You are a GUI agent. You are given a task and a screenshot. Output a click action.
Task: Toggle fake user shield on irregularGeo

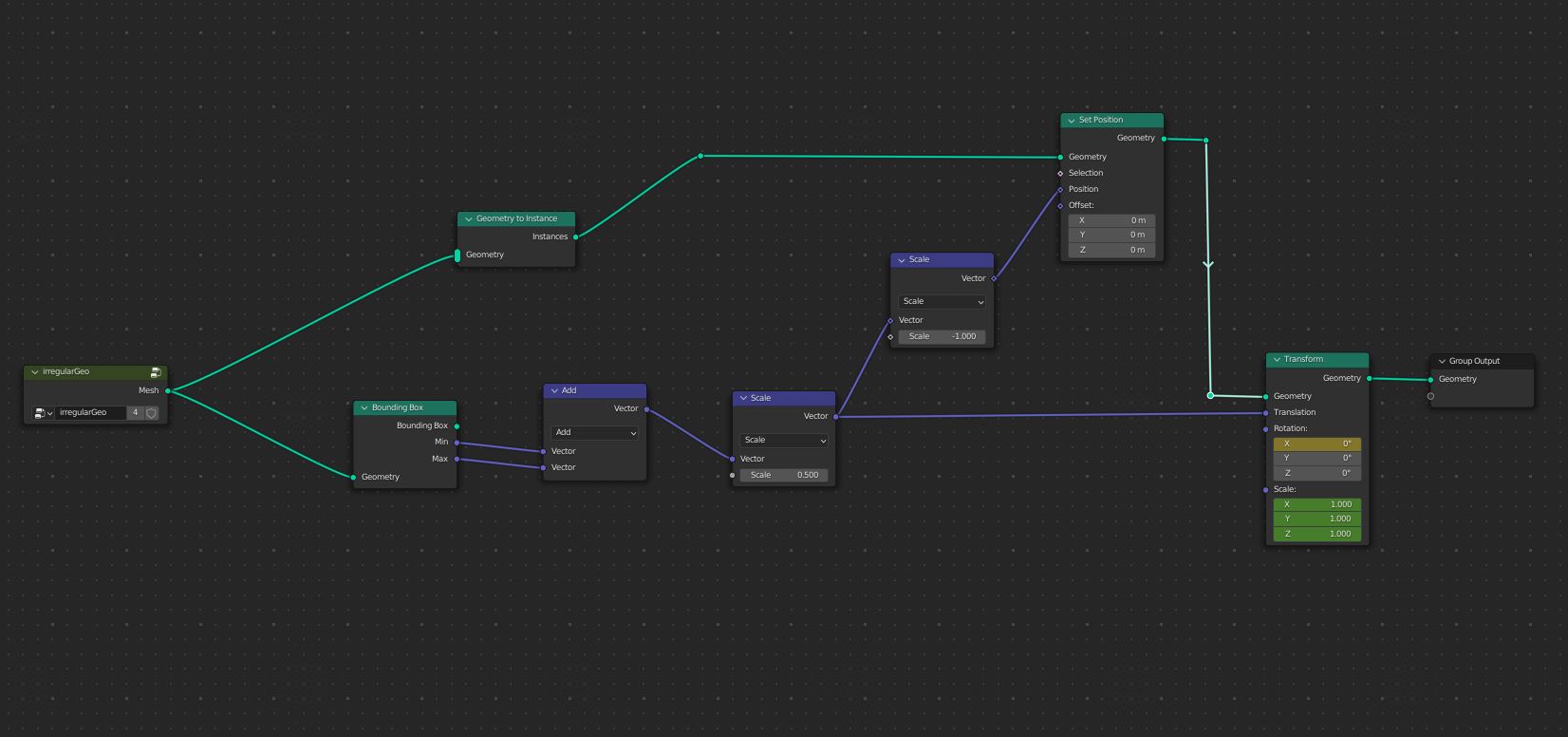coord(151,413)
